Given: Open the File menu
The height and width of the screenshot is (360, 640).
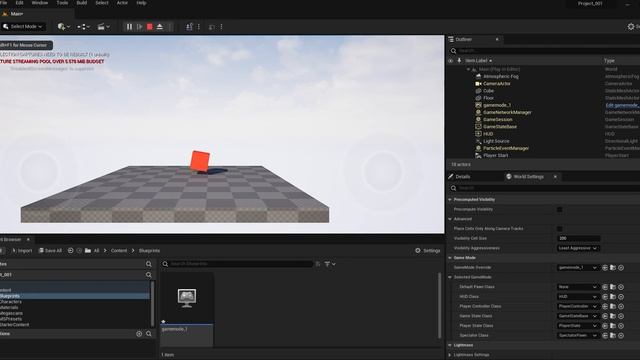Looking at the screenshot, I should (4, 3).
